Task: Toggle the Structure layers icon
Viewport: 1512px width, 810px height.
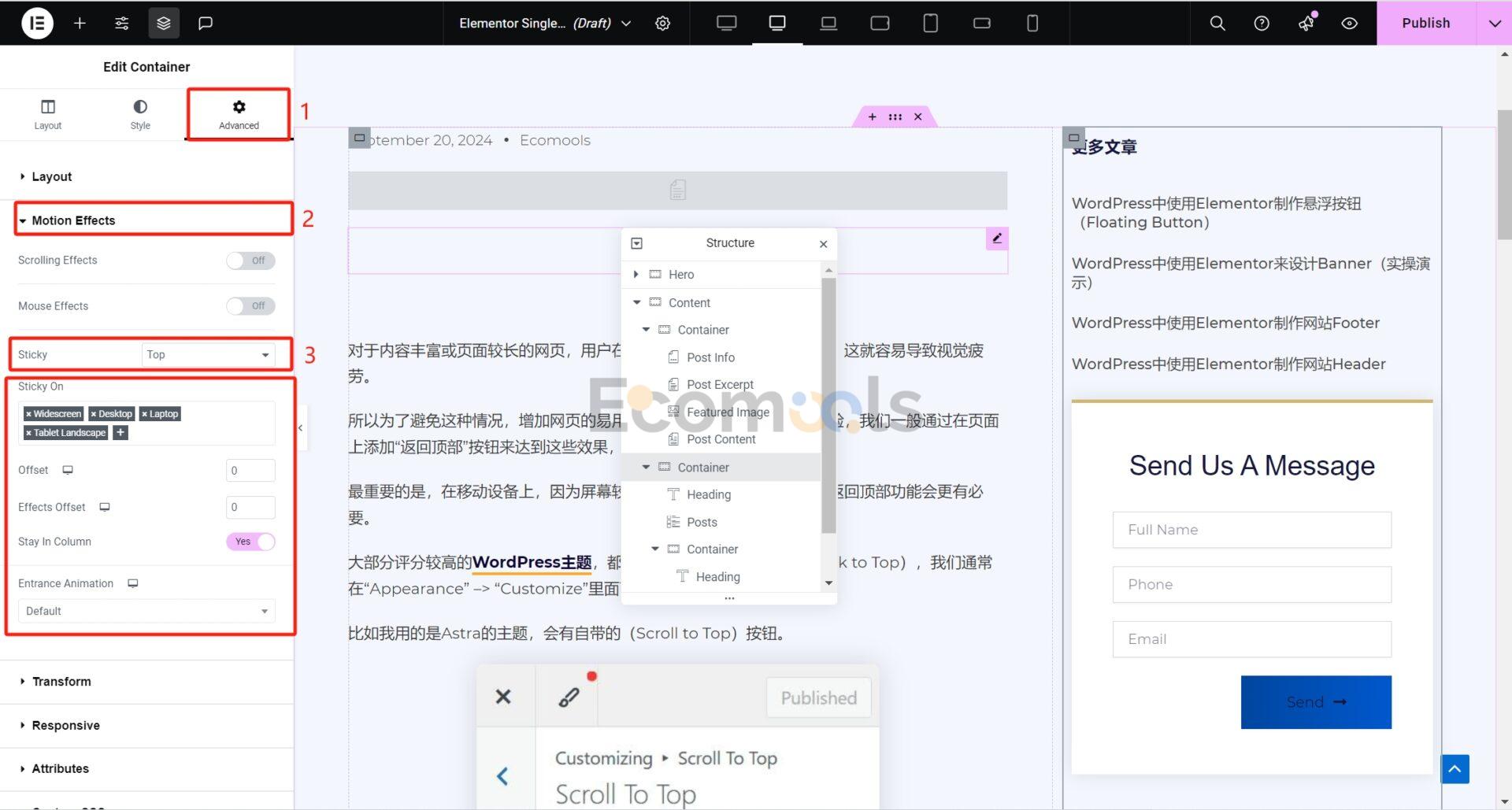Action: click(x=164, y=23)
